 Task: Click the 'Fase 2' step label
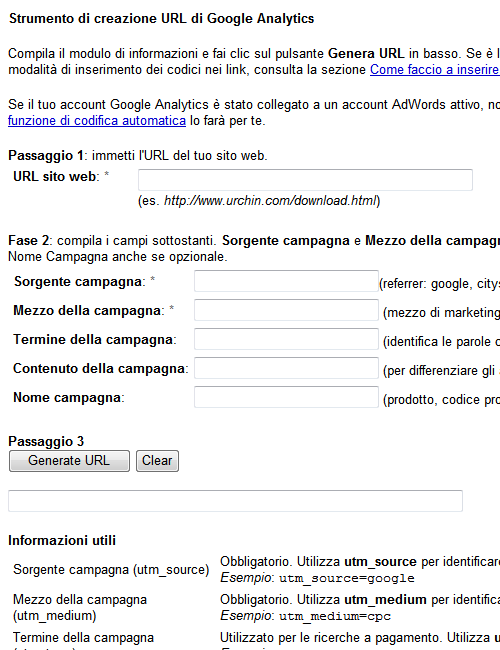pos(29,240)
